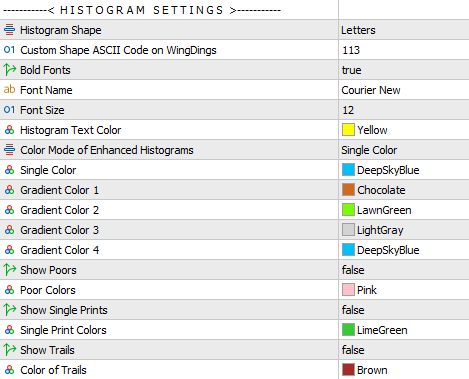Click the Brown swatch for Color of Trails
Screen dimensions: 469x379
[348, 370]
